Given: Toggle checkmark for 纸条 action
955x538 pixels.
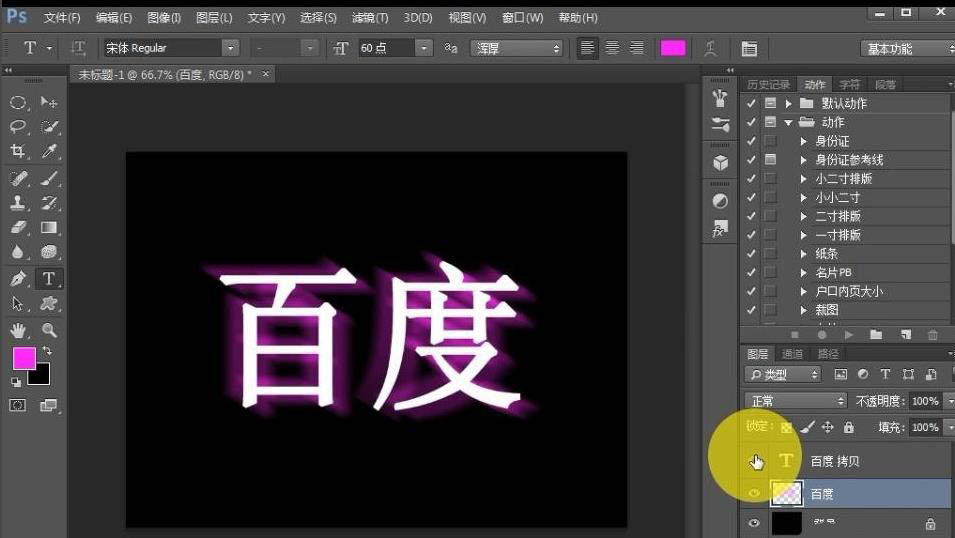Looking at the screenshot, I should (751, 253).
